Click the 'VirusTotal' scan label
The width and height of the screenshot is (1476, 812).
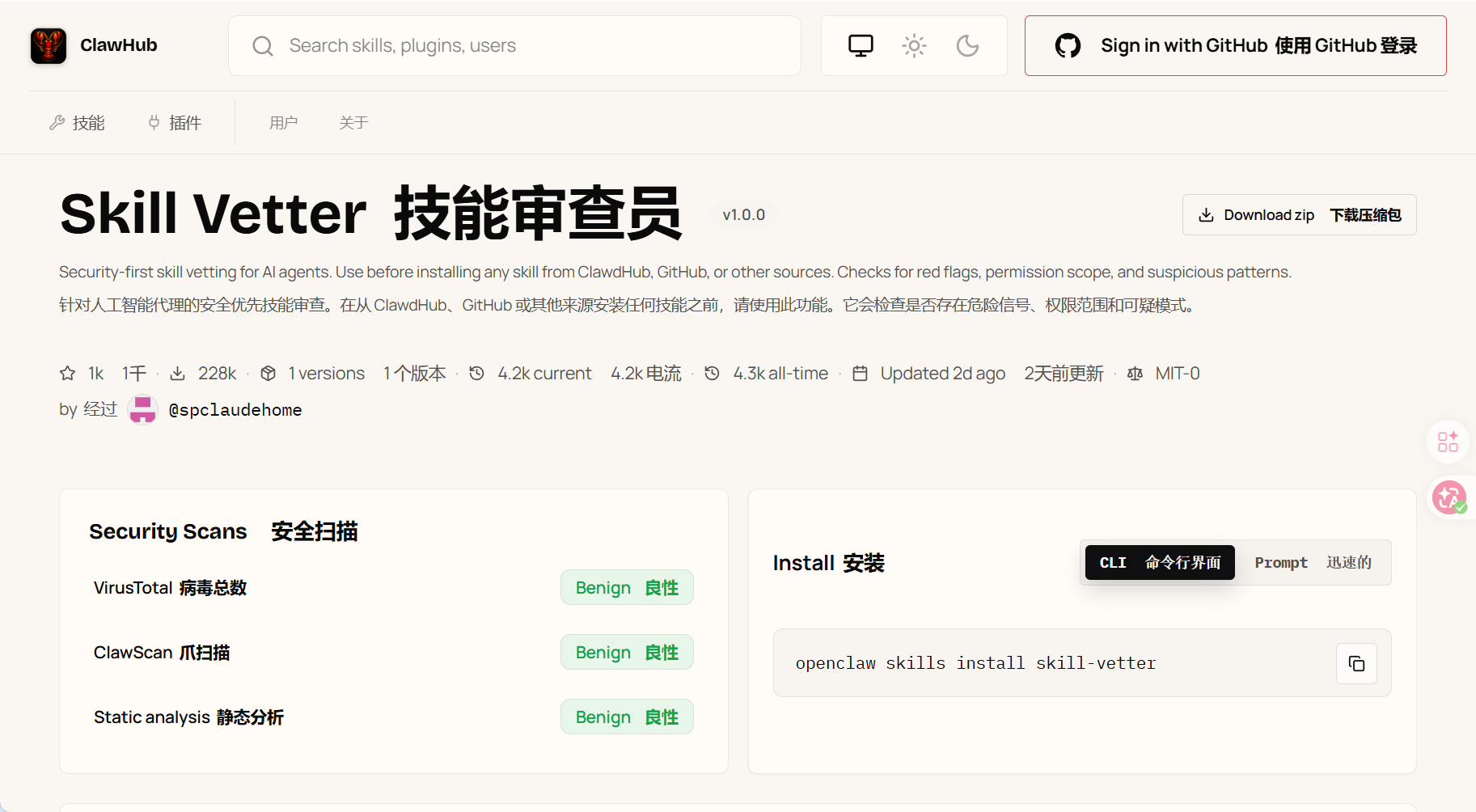click(133, 588)
